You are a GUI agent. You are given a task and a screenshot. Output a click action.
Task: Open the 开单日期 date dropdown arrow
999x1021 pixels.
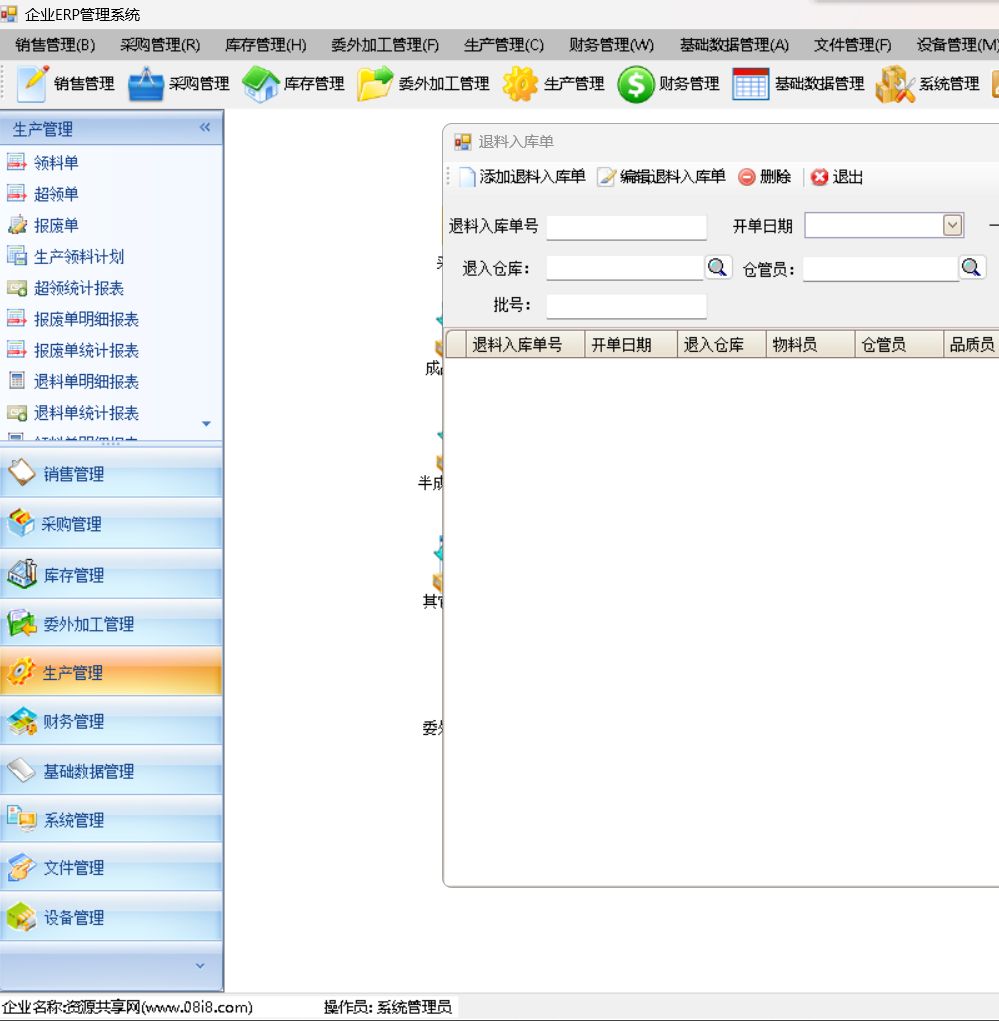click(952, 226)
